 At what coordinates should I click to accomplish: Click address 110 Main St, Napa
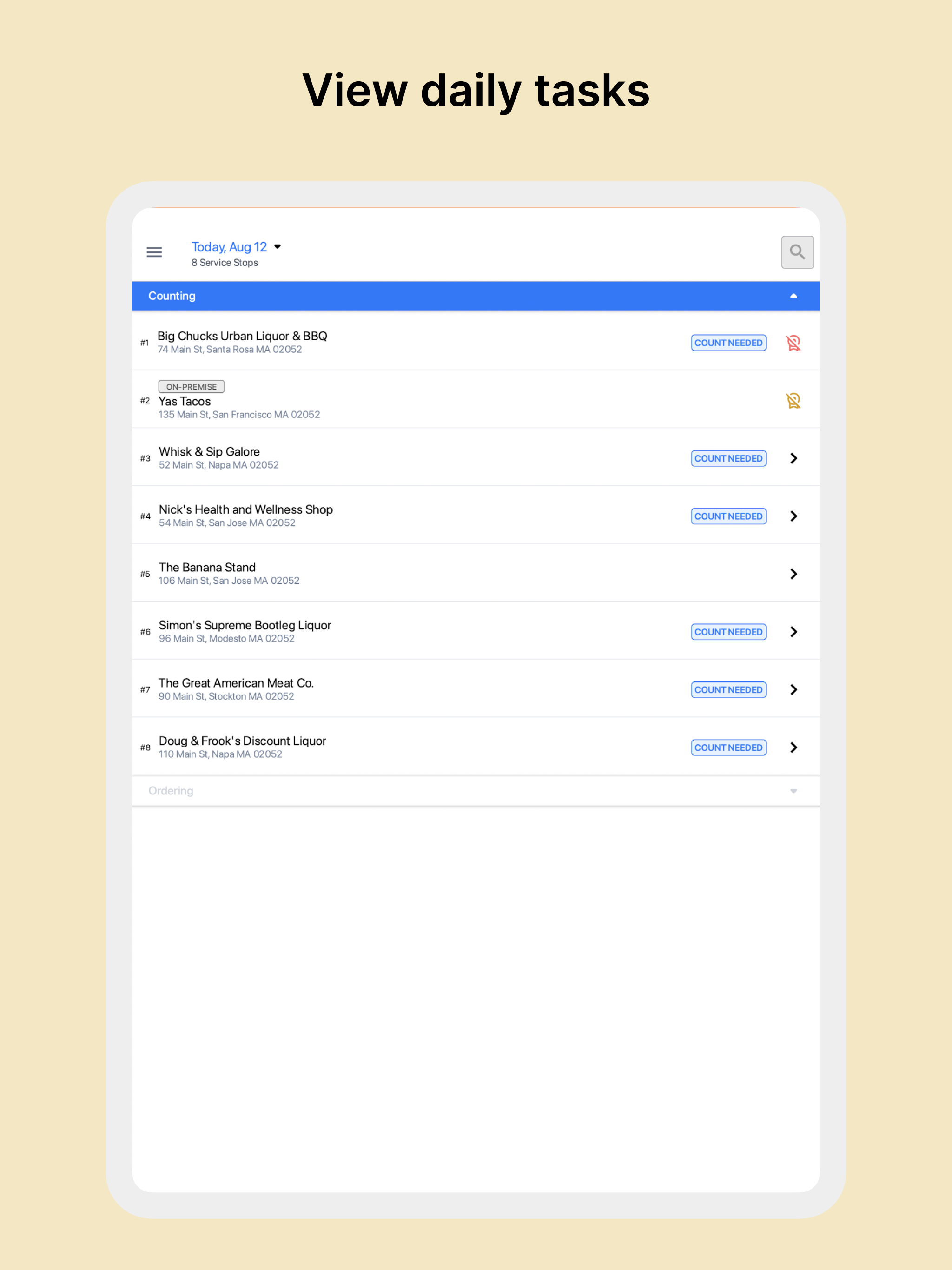[220, 754]
